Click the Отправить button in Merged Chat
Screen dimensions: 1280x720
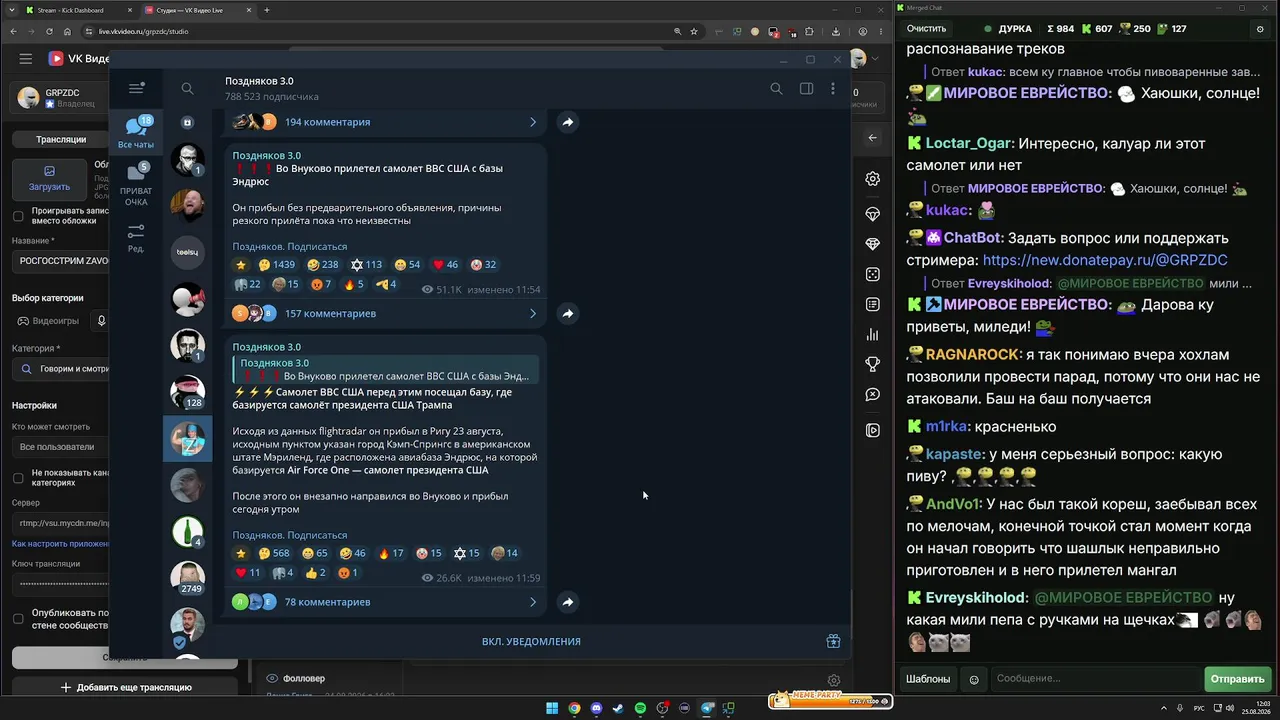1237,679
